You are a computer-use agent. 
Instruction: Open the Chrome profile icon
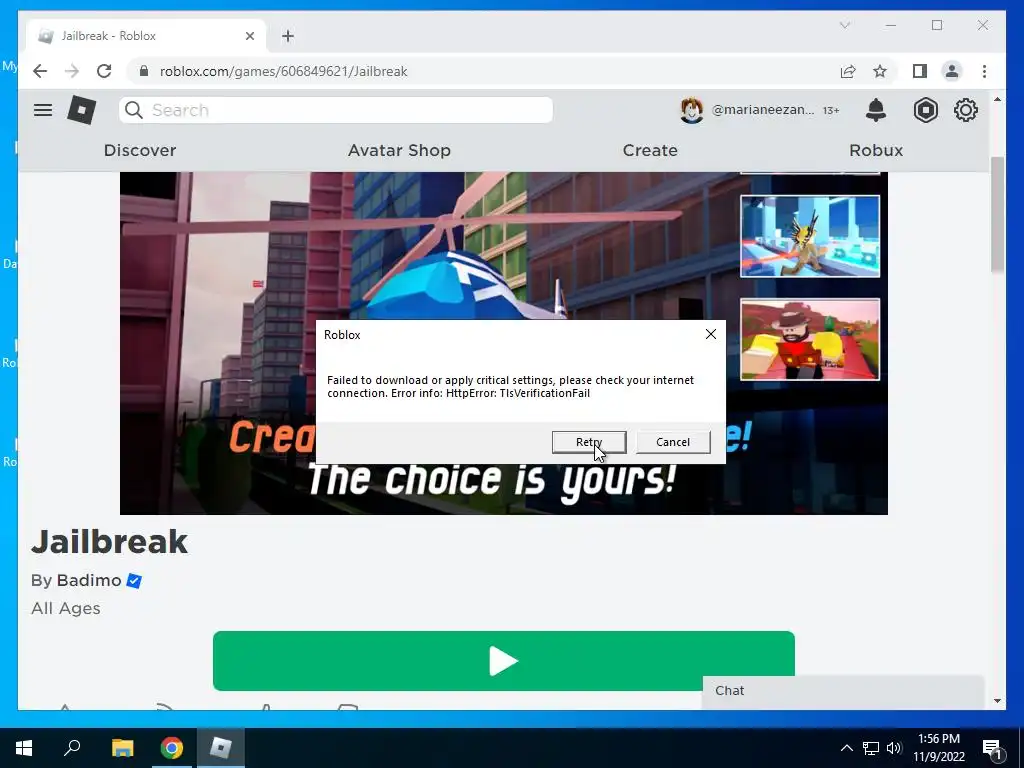coord(952,71)
